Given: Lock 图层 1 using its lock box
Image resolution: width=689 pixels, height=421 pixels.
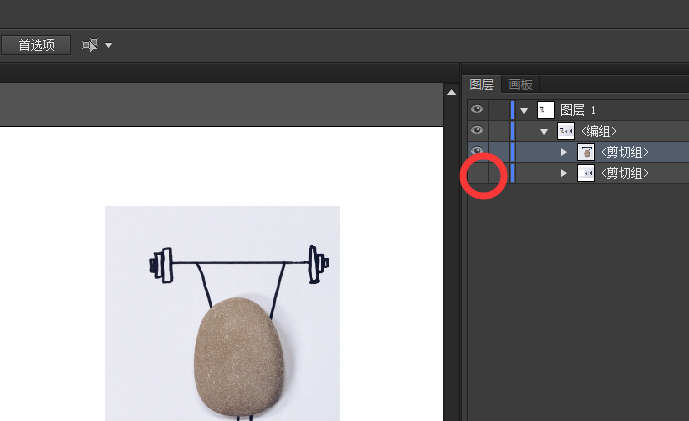Looking at the screenshot, I should click(498, 110).
